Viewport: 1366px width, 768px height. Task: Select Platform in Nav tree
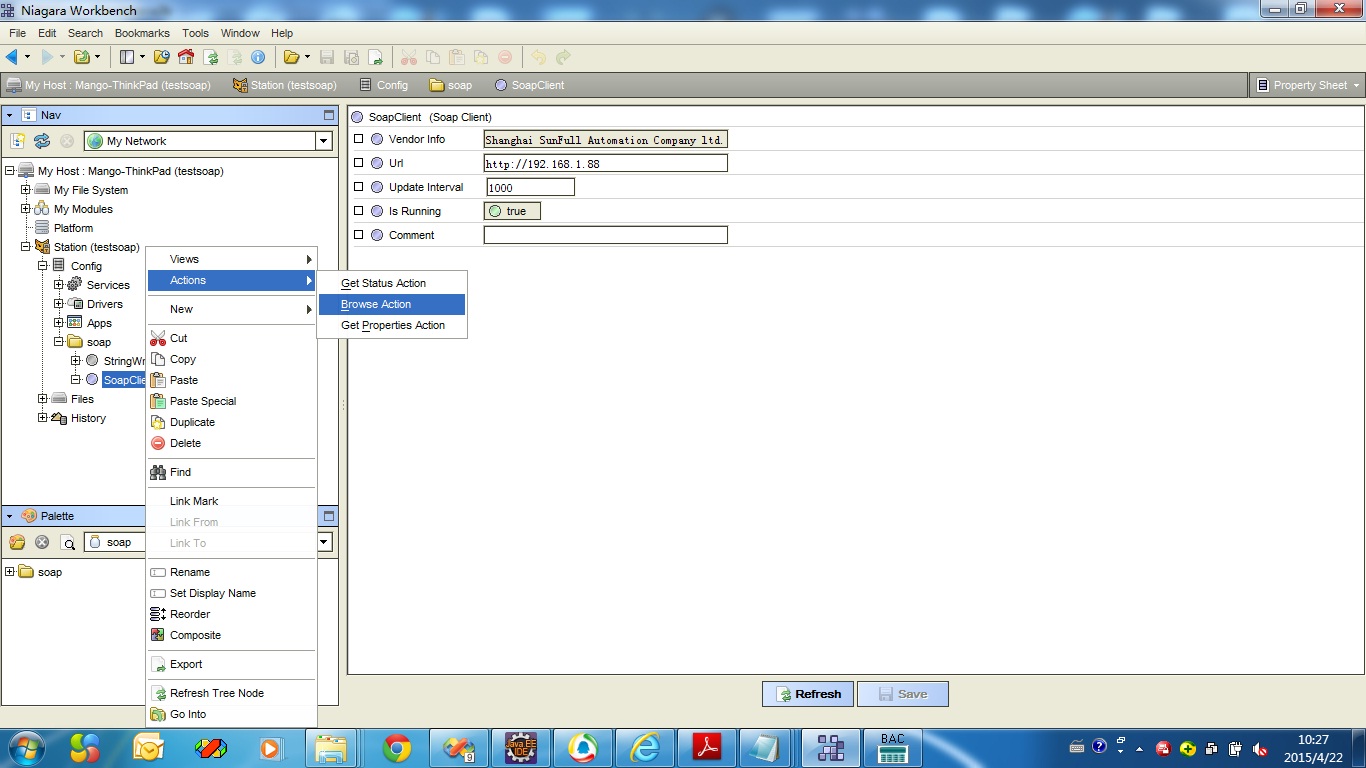(x=73, y=228)
